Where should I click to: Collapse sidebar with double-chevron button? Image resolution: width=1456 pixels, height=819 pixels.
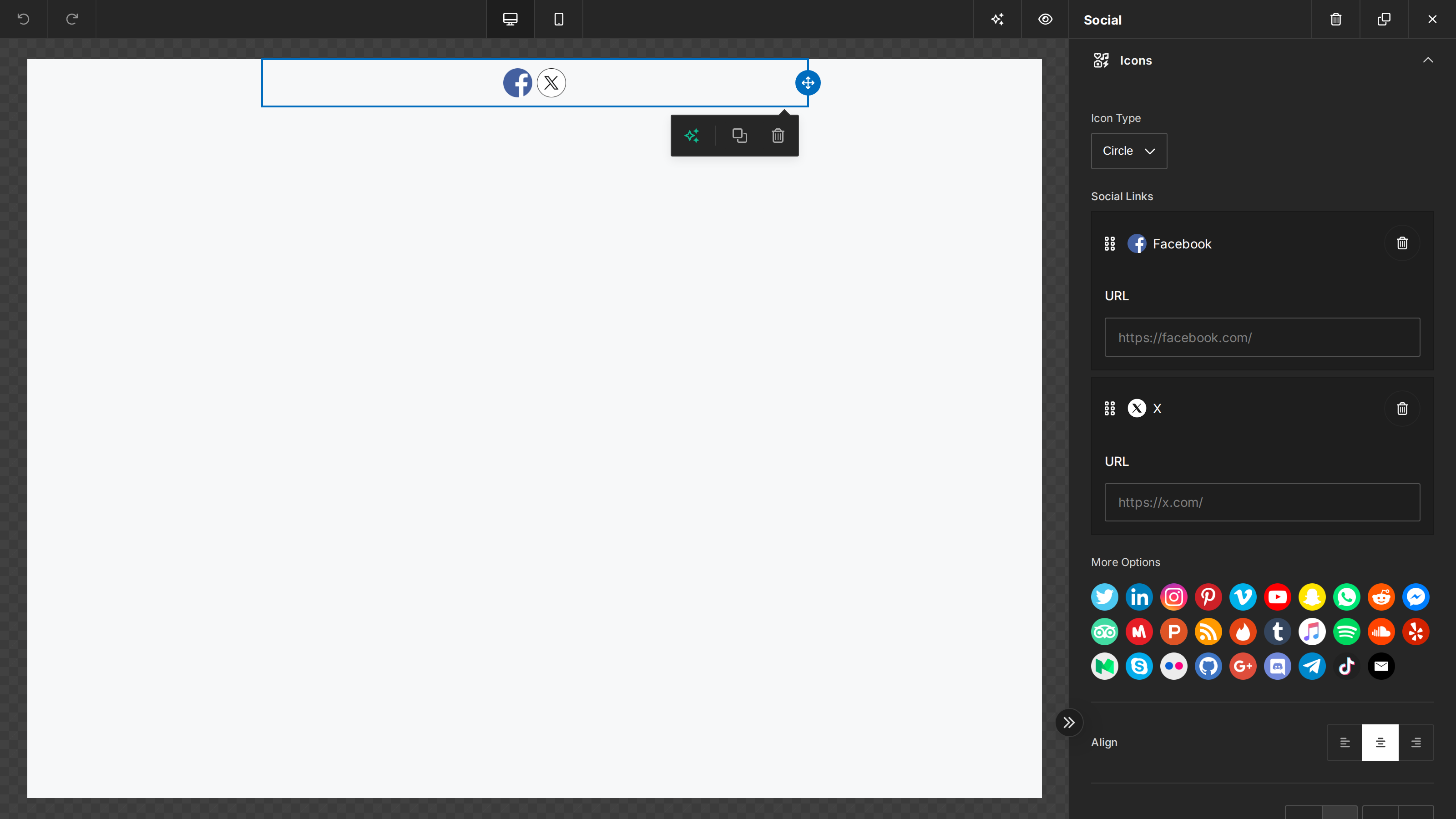click(1069, 723)
